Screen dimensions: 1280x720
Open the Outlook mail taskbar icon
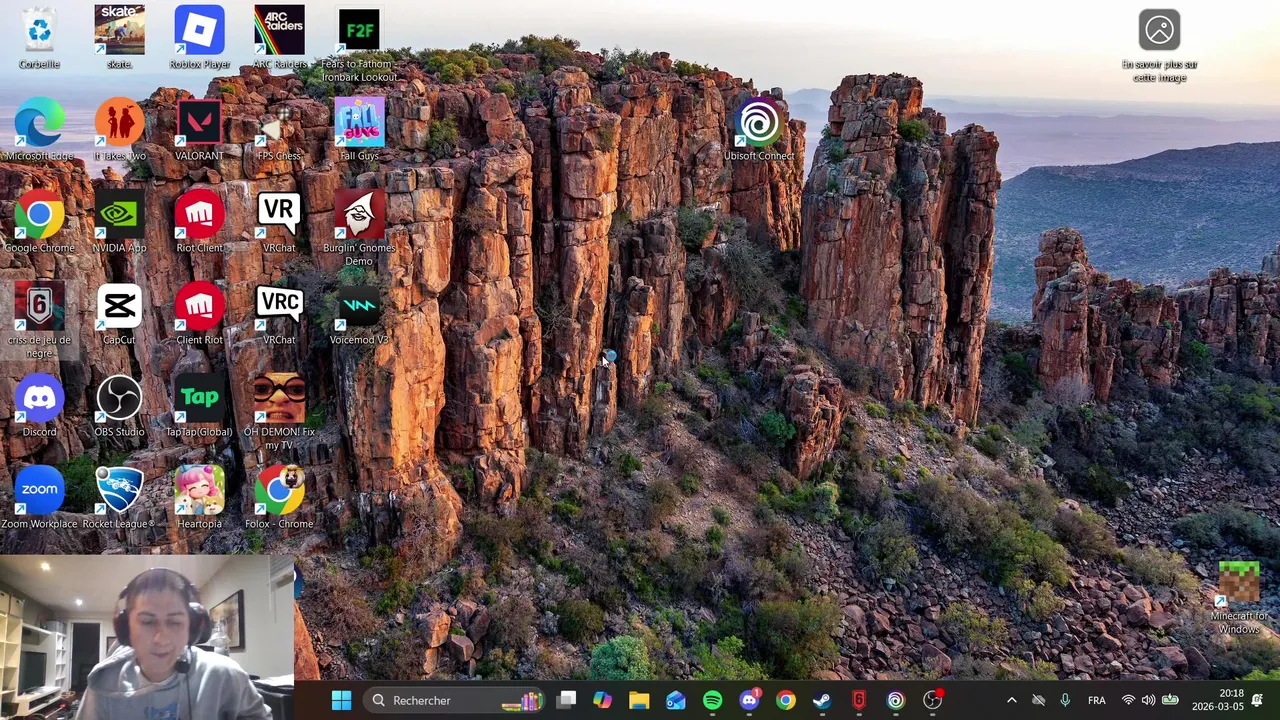tap(676, 700)
